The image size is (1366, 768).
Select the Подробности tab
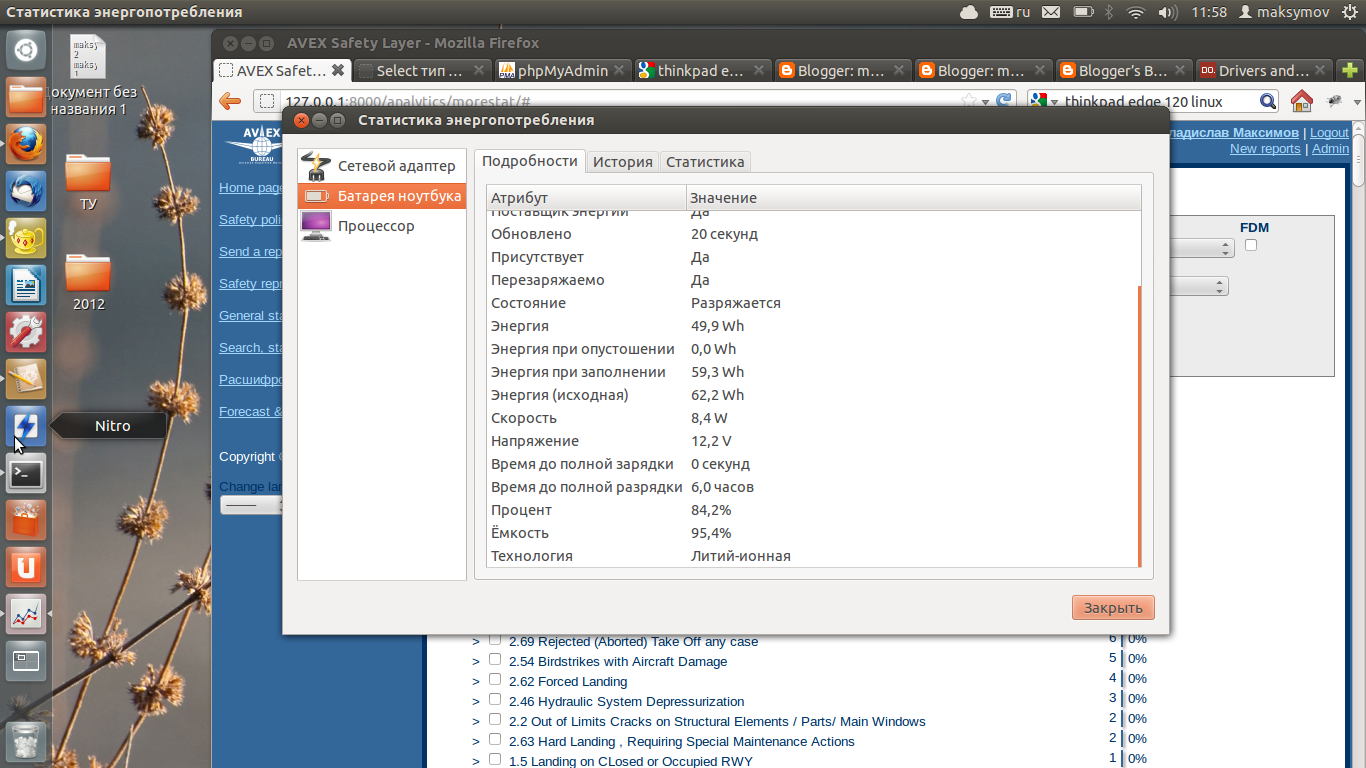pyautogui.click(x=530, y=161)
